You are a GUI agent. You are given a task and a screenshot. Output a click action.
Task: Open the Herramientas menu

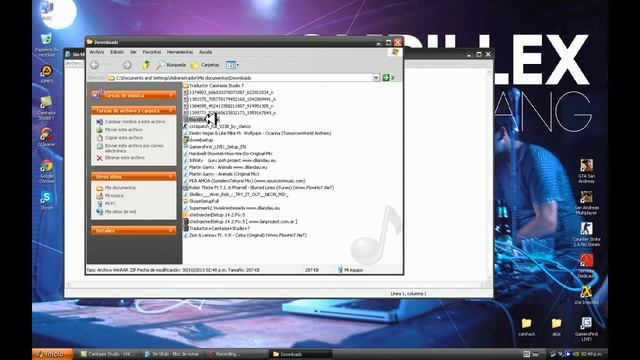[x=180, y=52]
